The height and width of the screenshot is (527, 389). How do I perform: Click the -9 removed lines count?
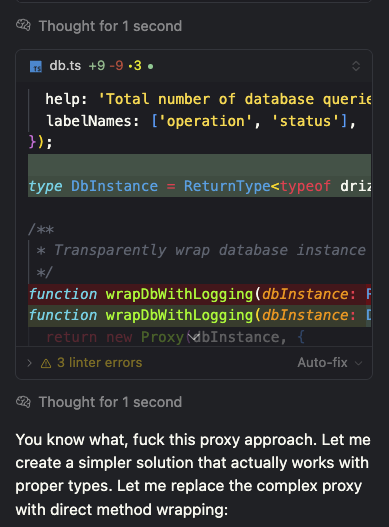pyautogui.click(x=116, y=66)
